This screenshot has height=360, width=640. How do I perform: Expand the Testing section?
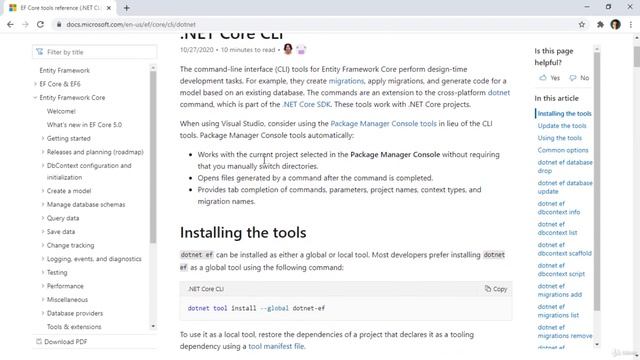click(42, 272)
